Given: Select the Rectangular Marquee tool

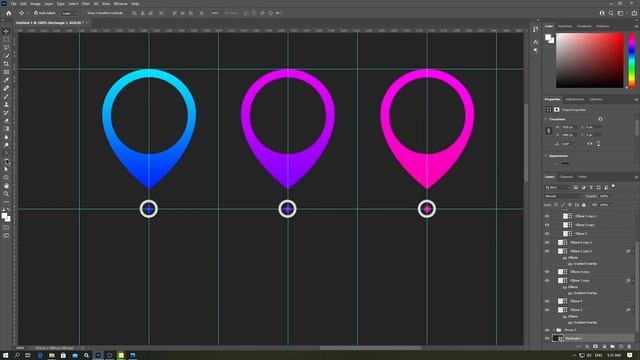Looking at the screenshot, I should coord(6,39).
